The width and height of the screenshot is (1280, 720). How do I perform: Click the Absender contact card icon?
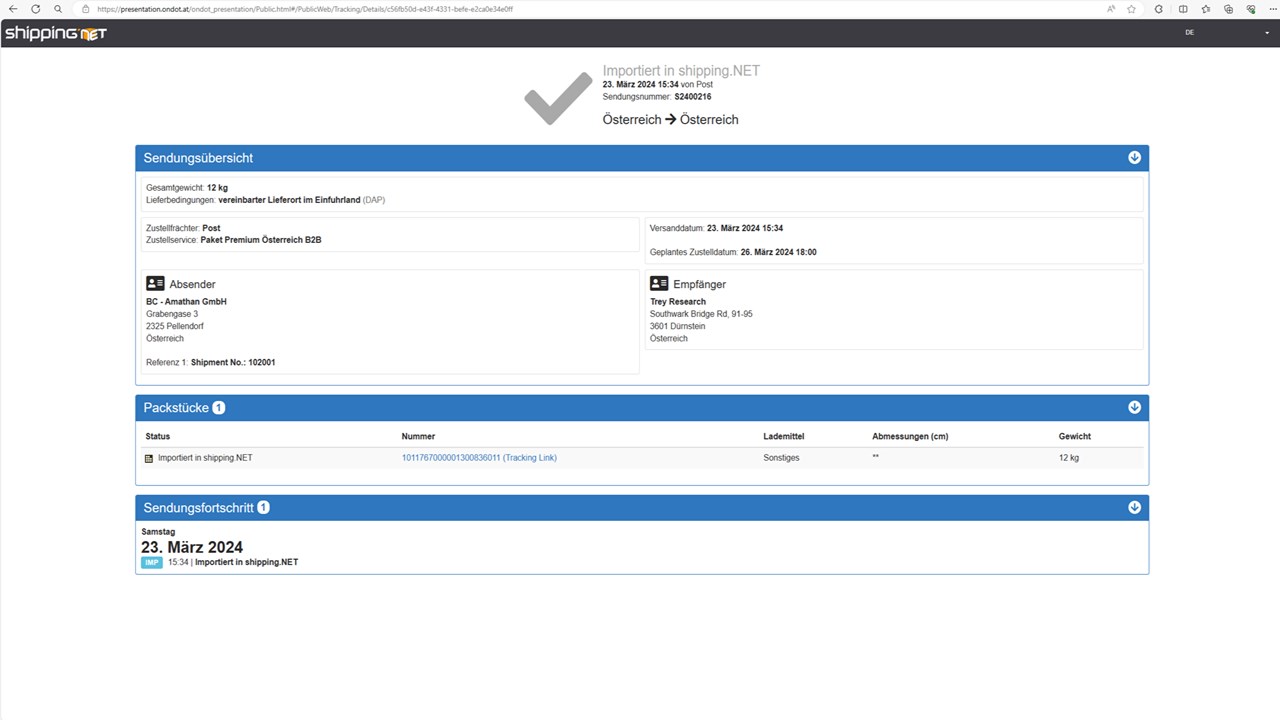point(155,284)
